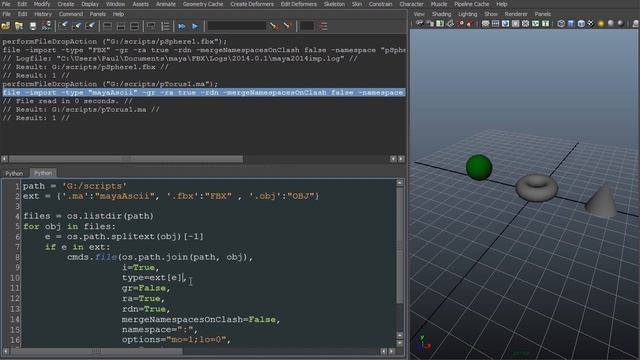The height and width of the screenshot is (360, 640).
Task: Toggle Echo All Commands
Action: [x=151, y=26]
